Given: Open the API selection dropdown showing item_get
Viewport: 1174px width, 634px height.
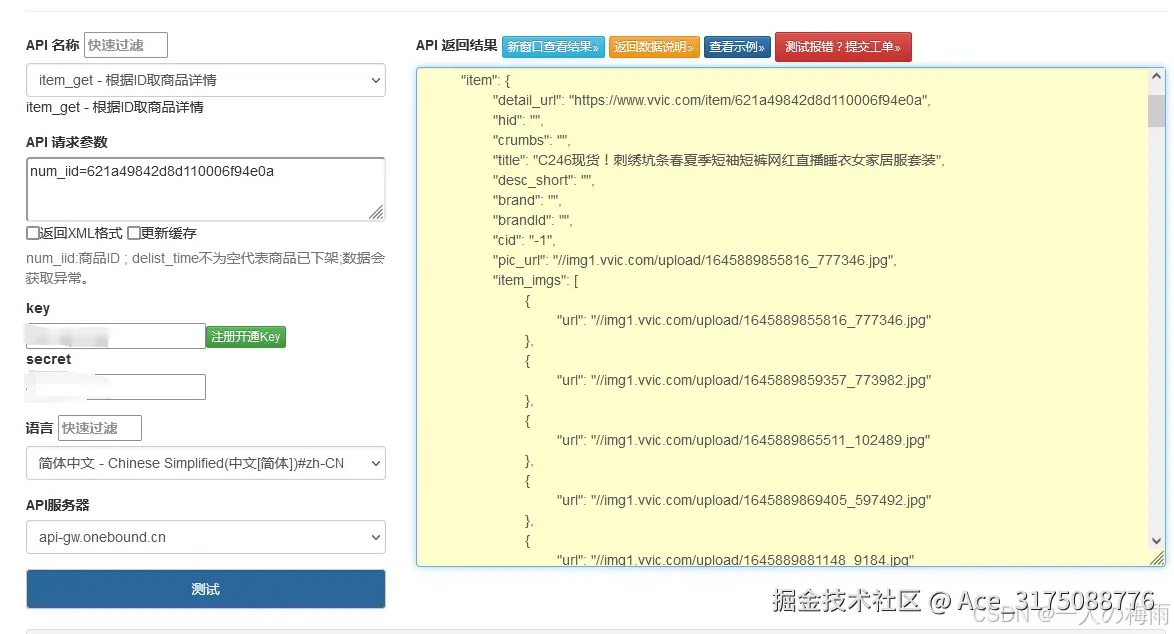Looking at the screenshot, I should (x=205, y=81).
